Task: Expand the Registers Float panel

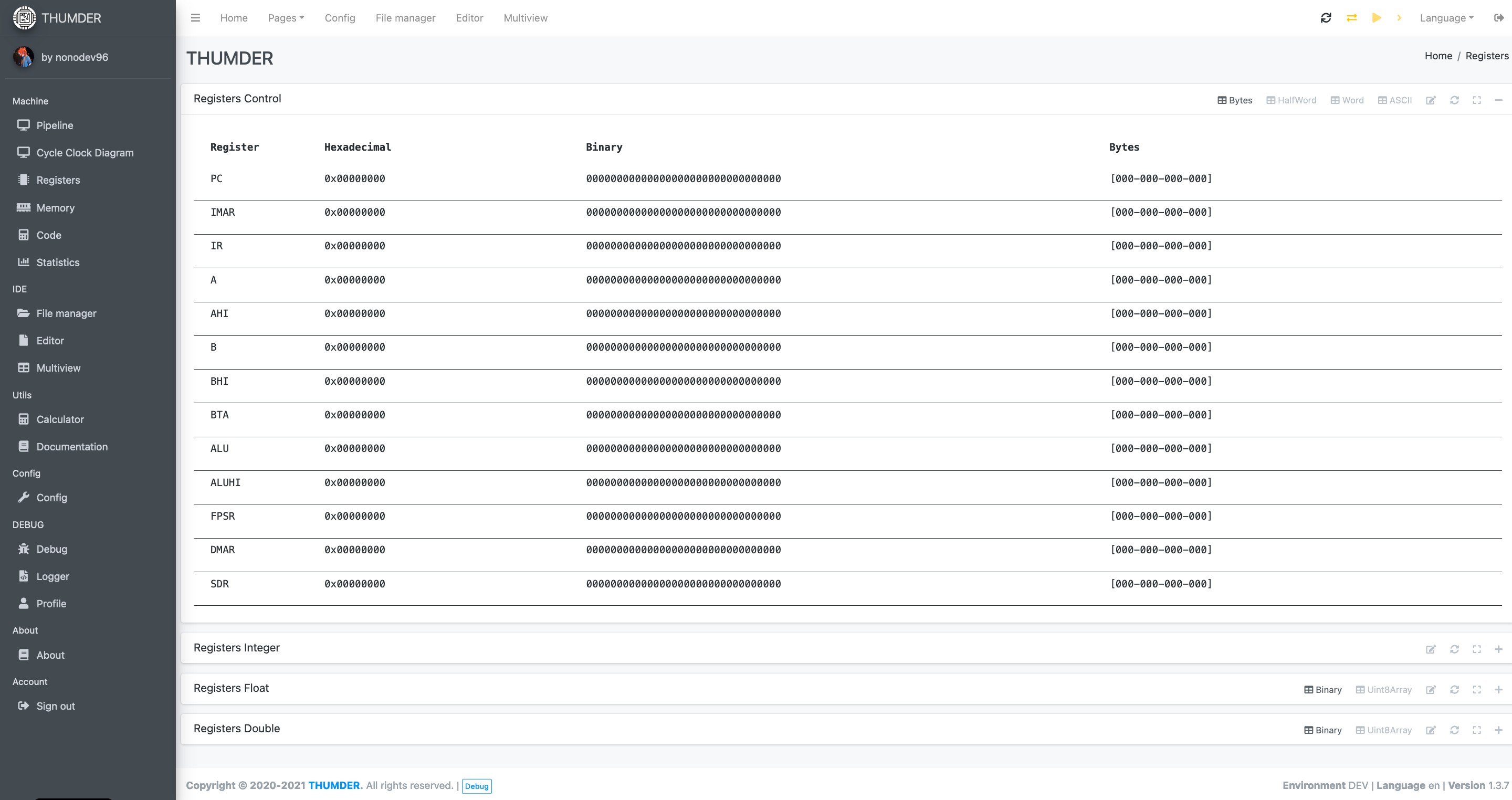Action: pyautogui.click(x=1498, y=690)
